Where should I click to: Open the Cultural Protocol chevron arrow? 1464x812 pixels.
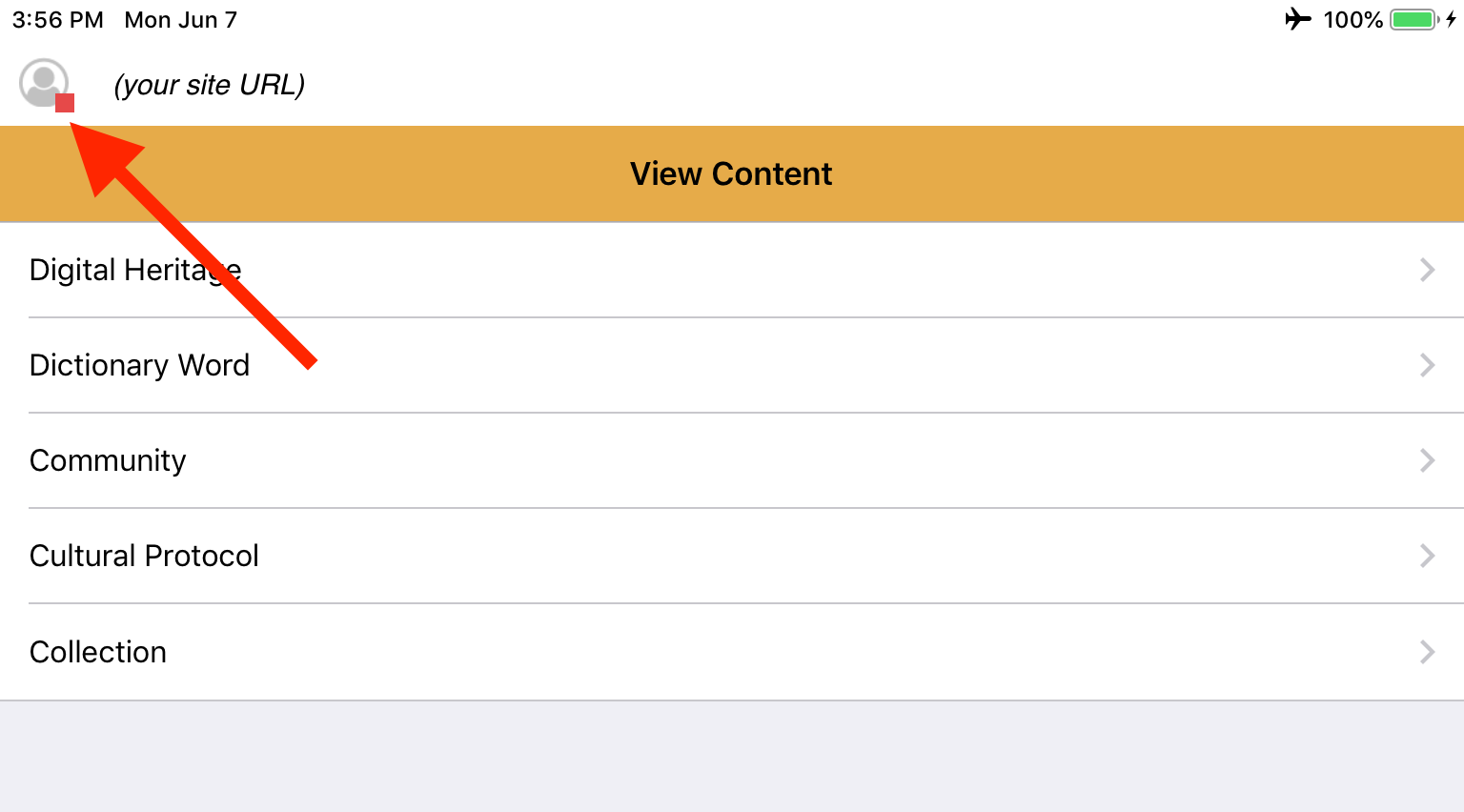1427,556
